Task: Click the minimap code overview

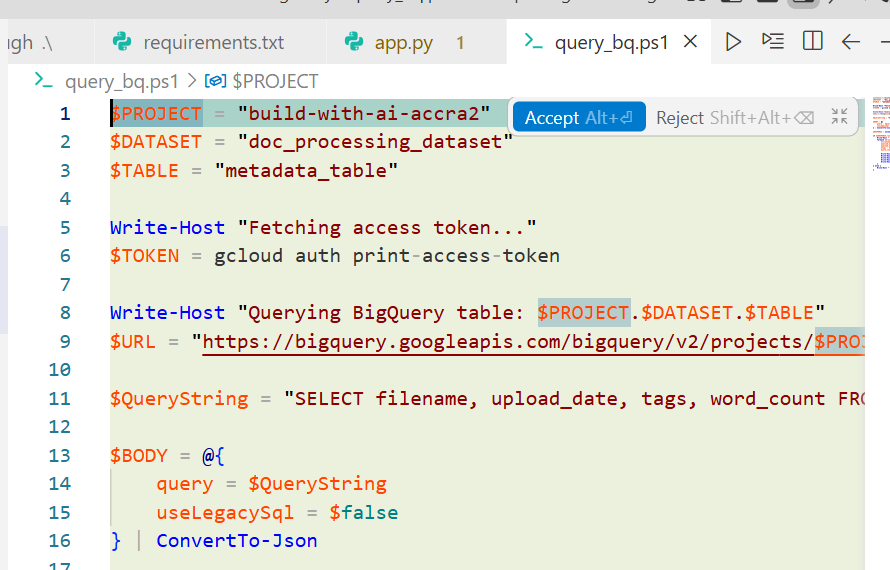Action: (x=880, y=133)
